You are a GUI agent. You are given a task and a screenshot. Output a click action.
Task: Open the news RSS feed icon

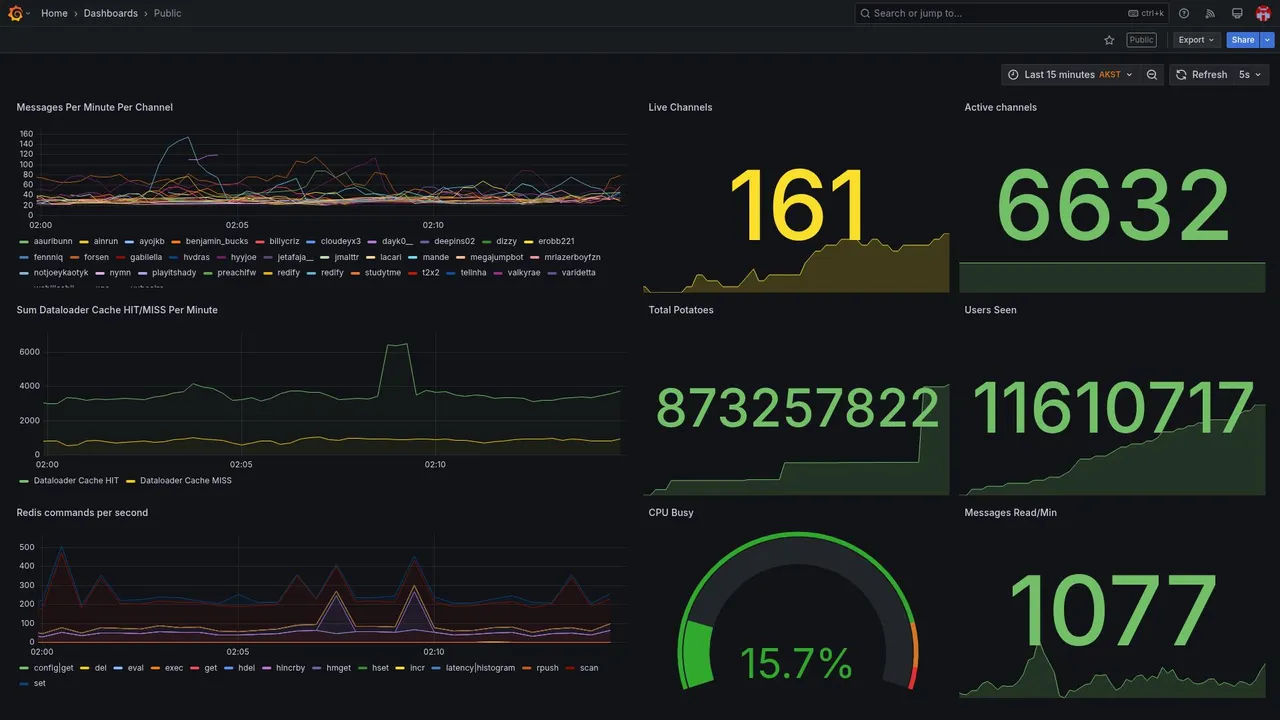point(1210,13)
